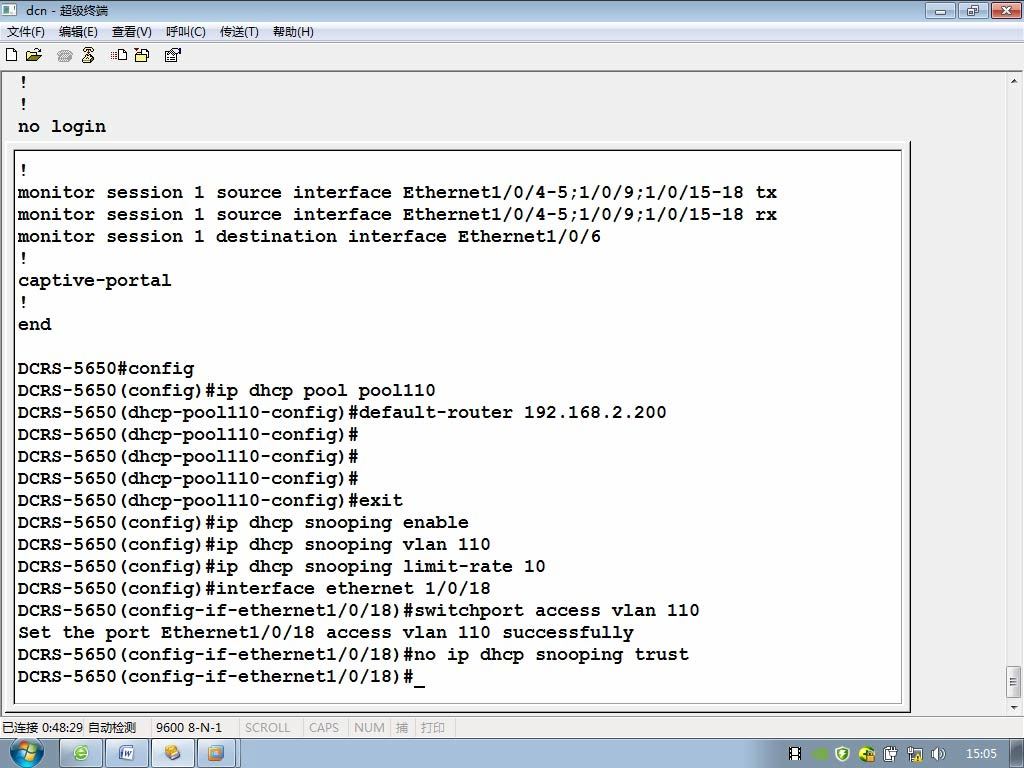Click the default-router 192.168.2.200 line

coord(342,413)
